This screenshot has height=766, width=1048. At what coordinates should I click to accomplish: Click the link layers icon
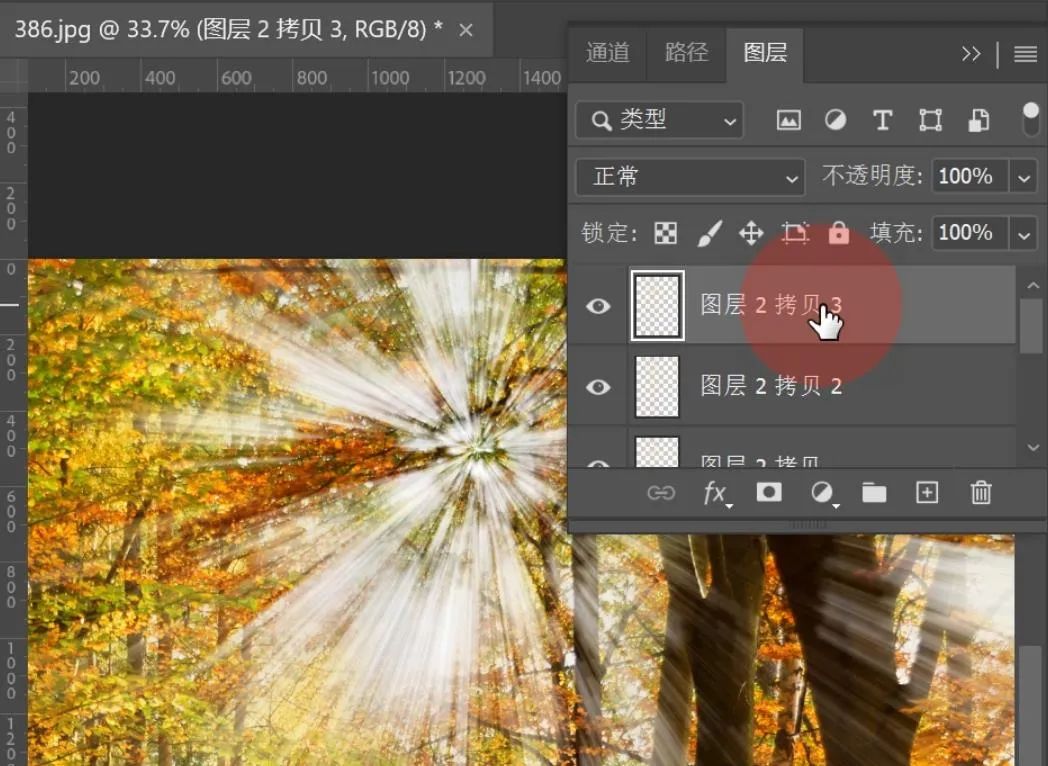point(661,493)
